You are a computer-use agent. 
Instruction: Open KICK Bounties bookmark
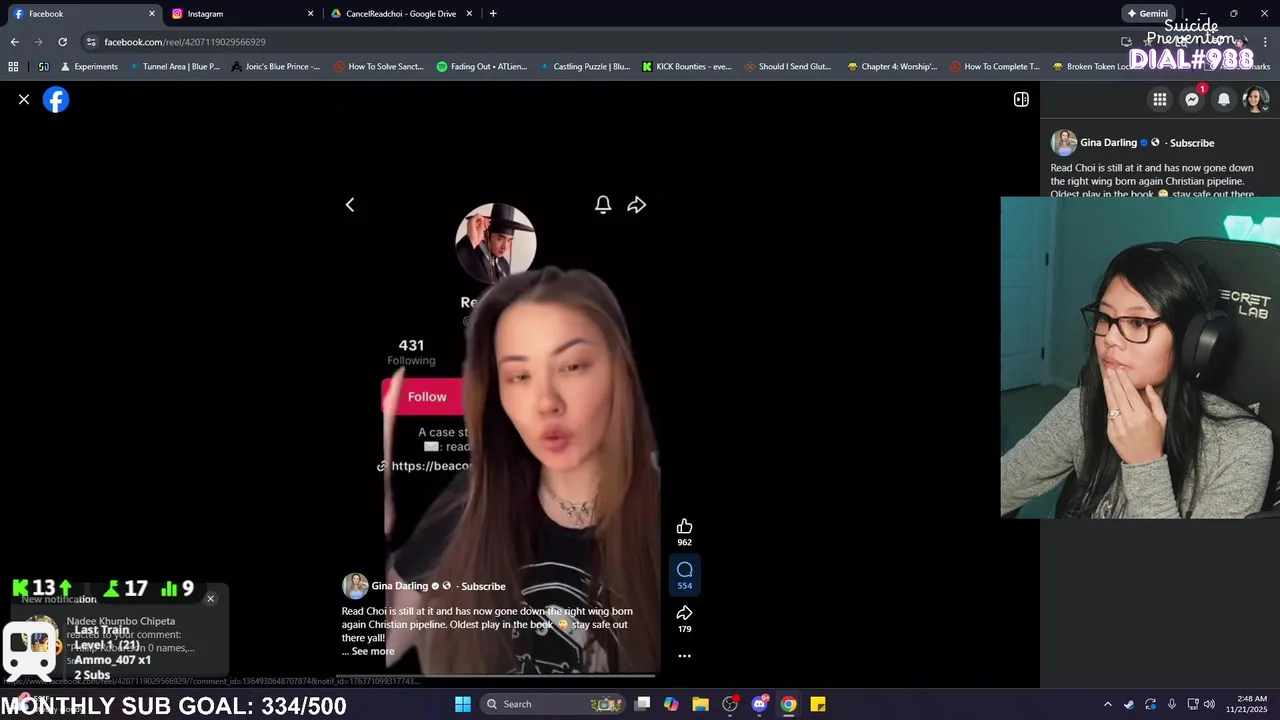[686, 67]
